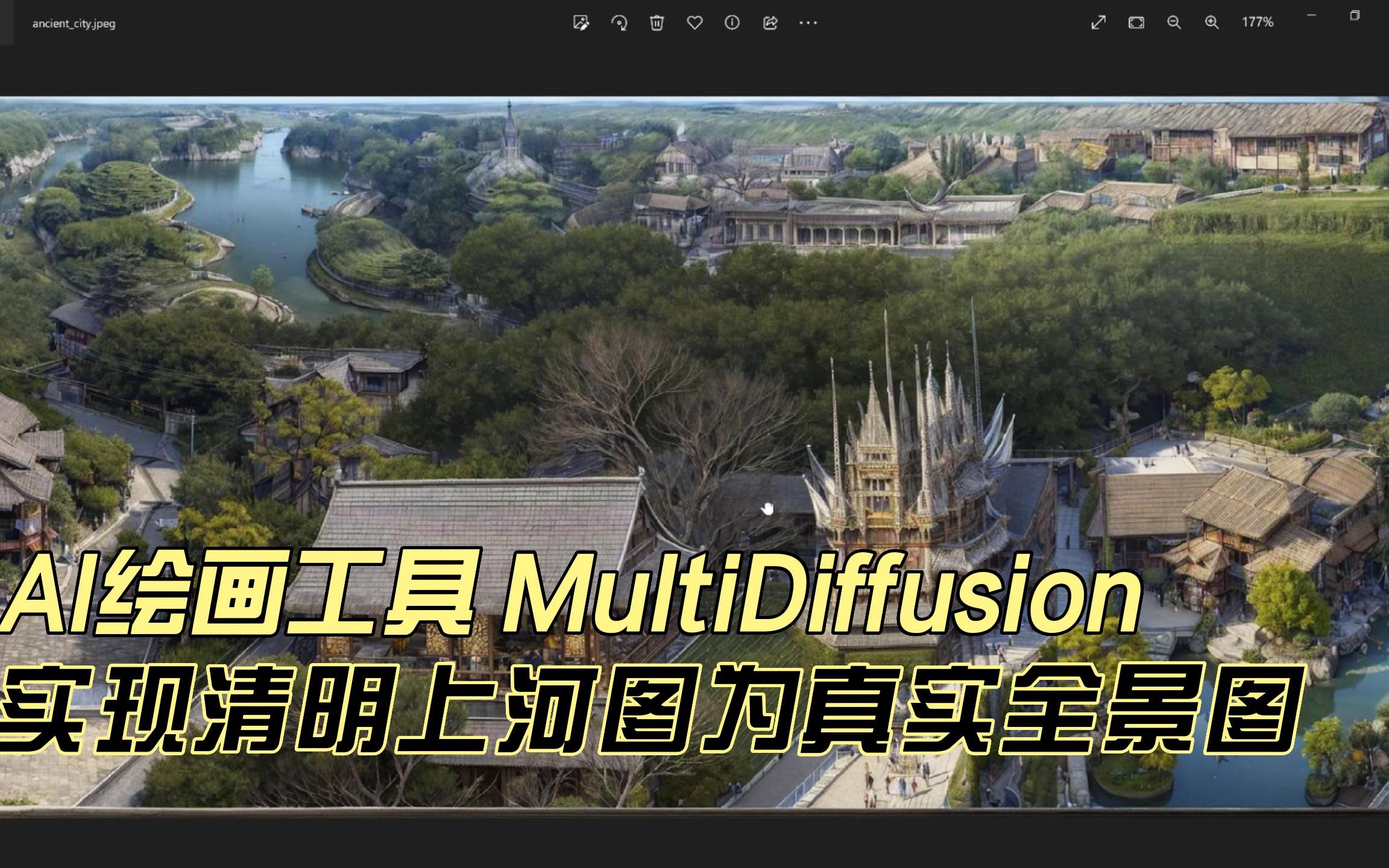Zoom in on the panorama
The image size is (1389, 868).
1210,22
